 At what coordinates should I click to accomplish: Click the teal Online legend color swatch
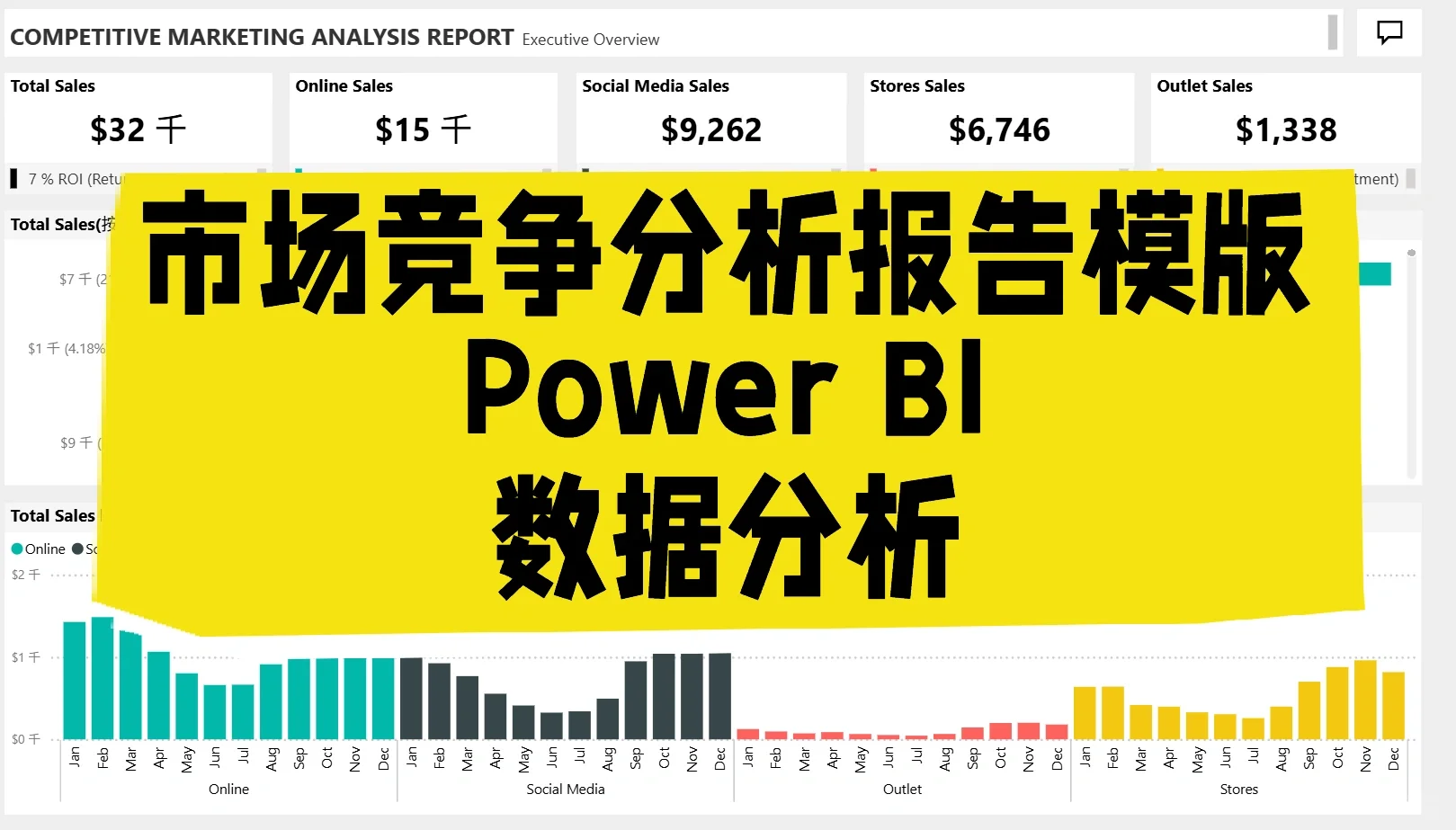coord(17,549)
